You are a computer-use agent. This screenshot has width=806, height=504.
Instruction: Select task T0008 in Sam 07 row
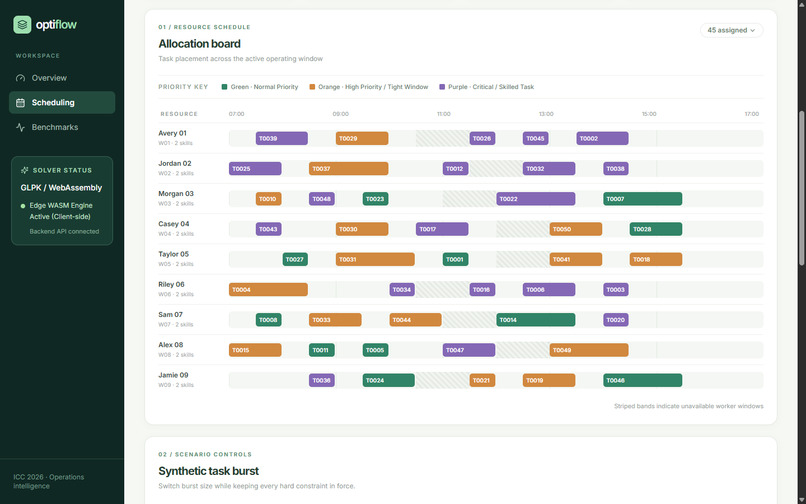(x=268, y=320)
